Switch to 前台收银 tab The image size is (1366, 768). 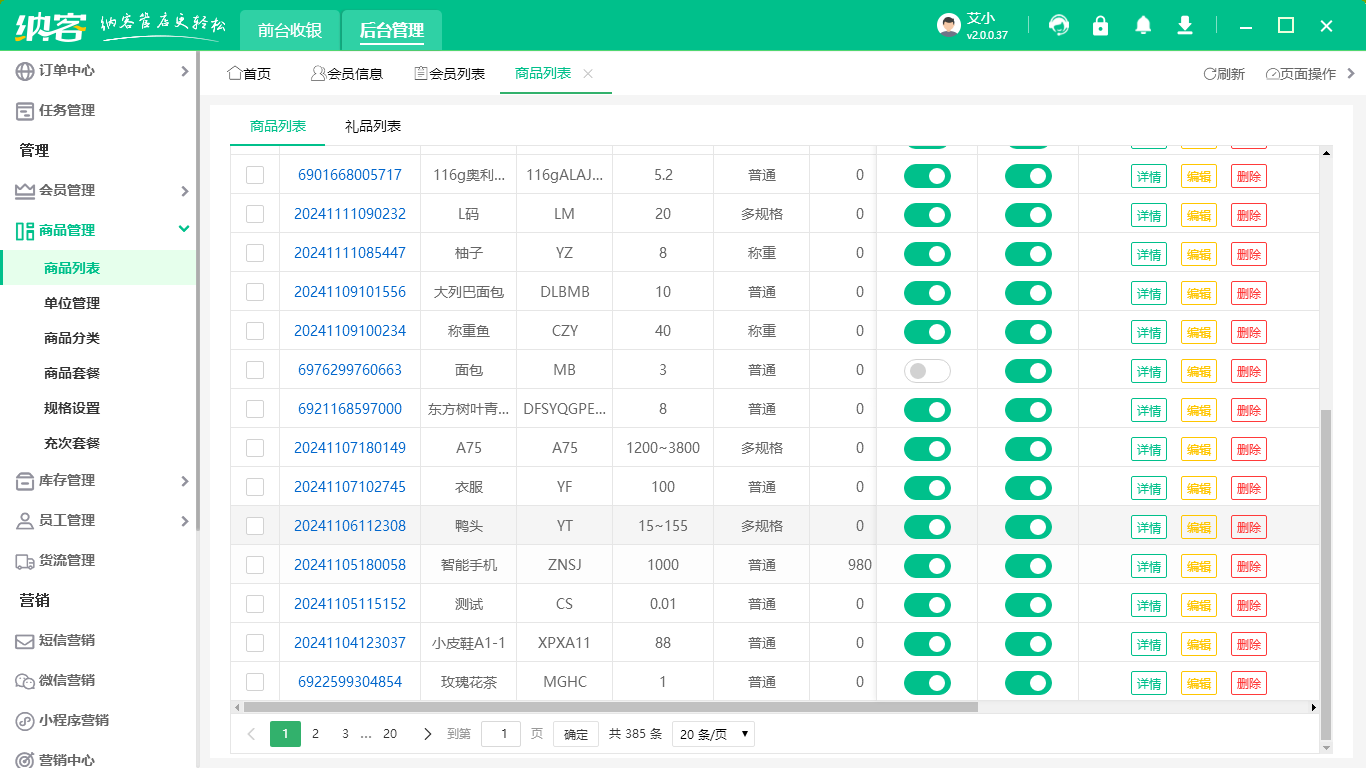(290, 30)
